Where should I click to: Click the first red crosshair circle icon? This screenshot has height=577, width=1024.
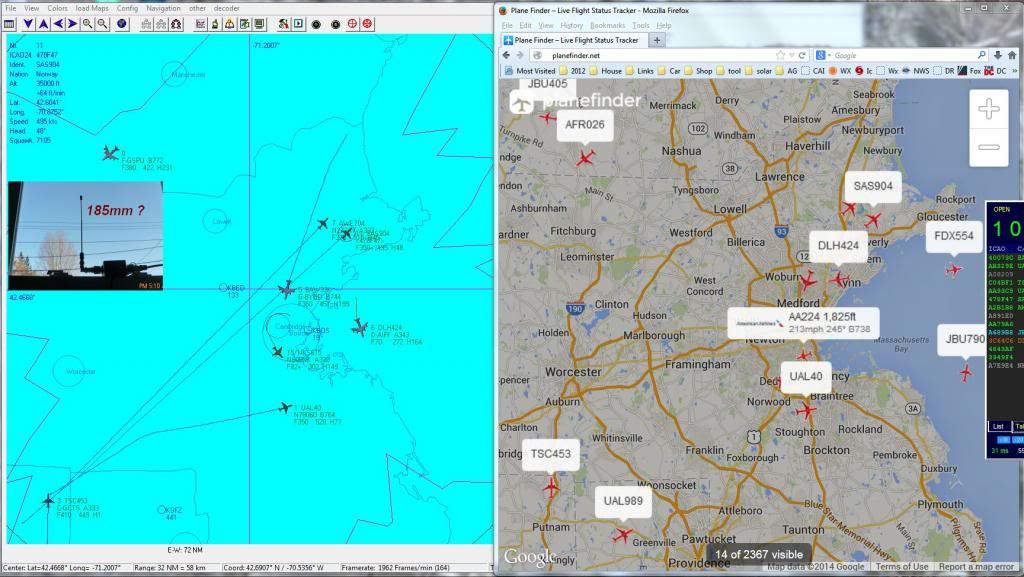[352, 24]
